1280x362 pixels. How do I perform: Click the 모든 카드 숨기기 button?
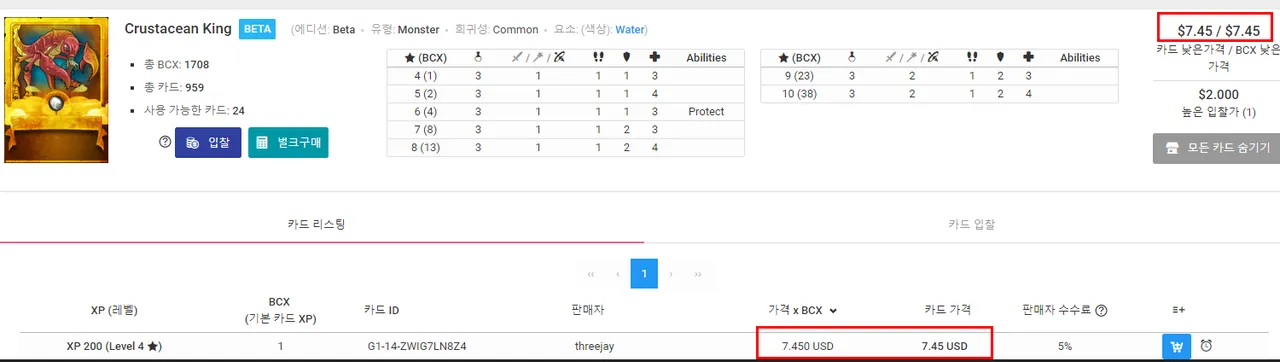(1216, 148)
